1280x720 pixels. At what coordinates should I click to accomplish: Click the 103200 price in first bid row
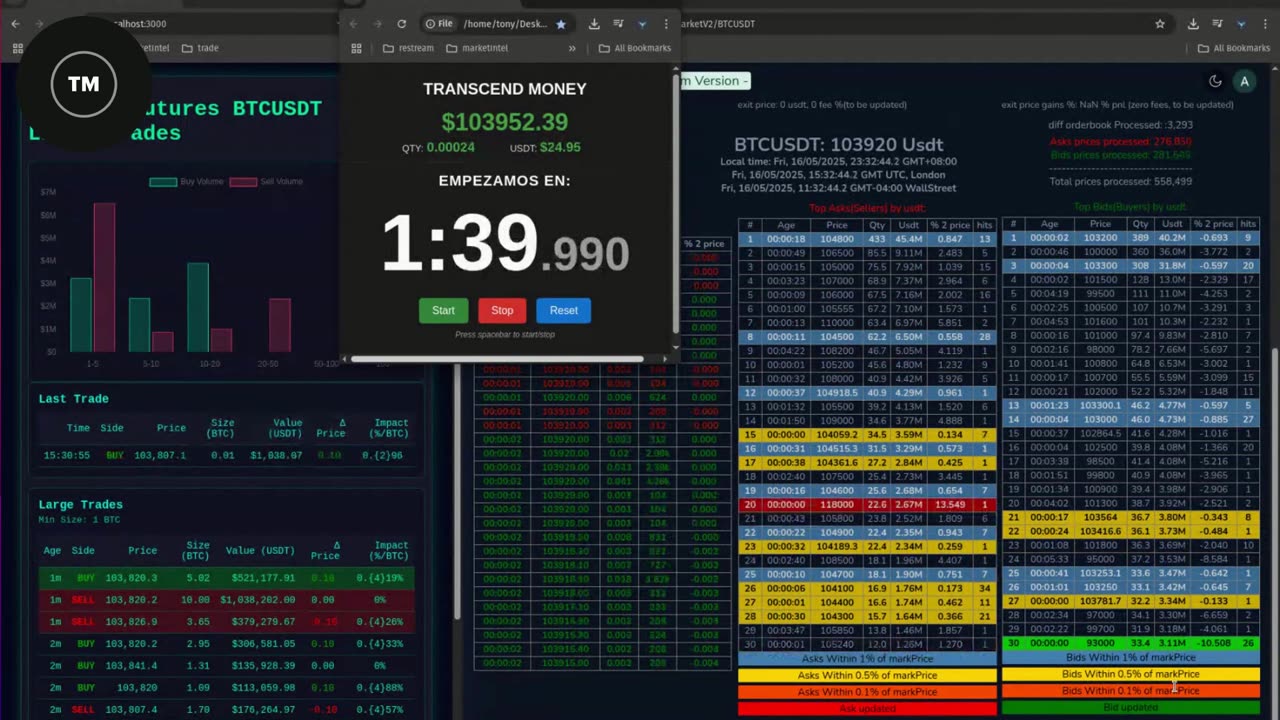coord(1100,238)
